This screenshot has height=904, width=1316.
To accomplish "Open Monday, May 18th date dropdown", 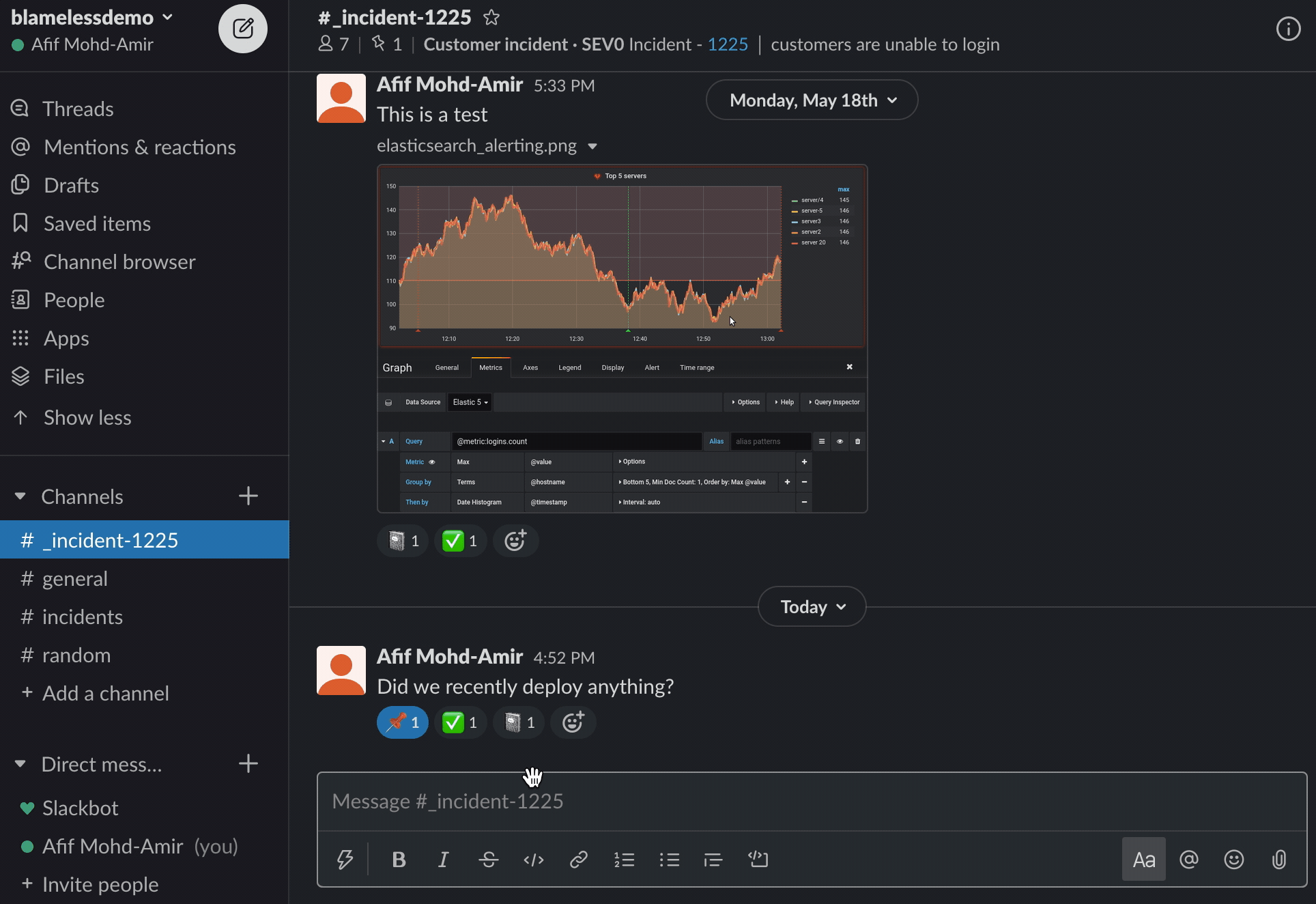I will [812, 100].
